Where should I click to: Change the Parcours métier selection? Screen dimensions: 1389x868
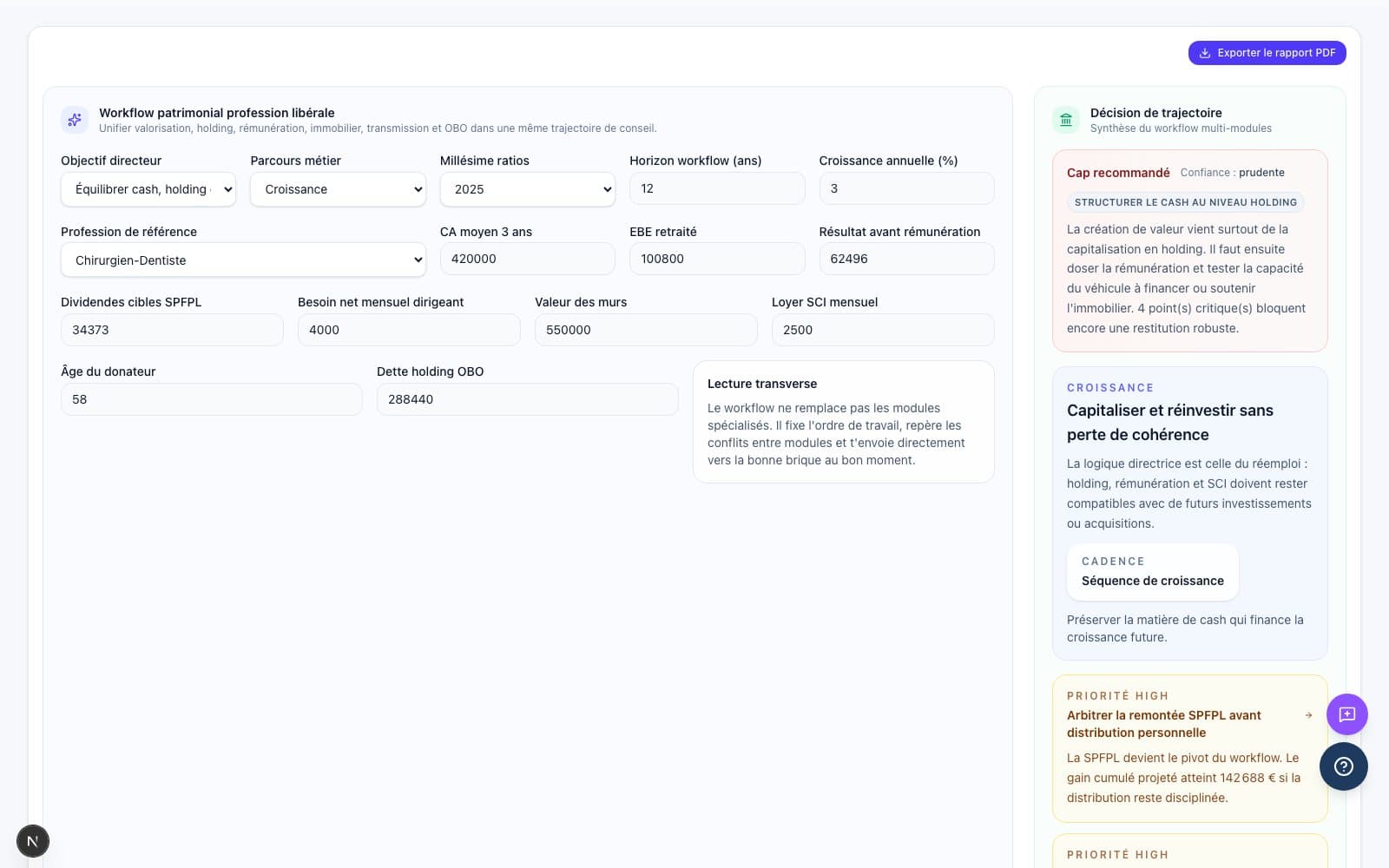pos(337,188)
